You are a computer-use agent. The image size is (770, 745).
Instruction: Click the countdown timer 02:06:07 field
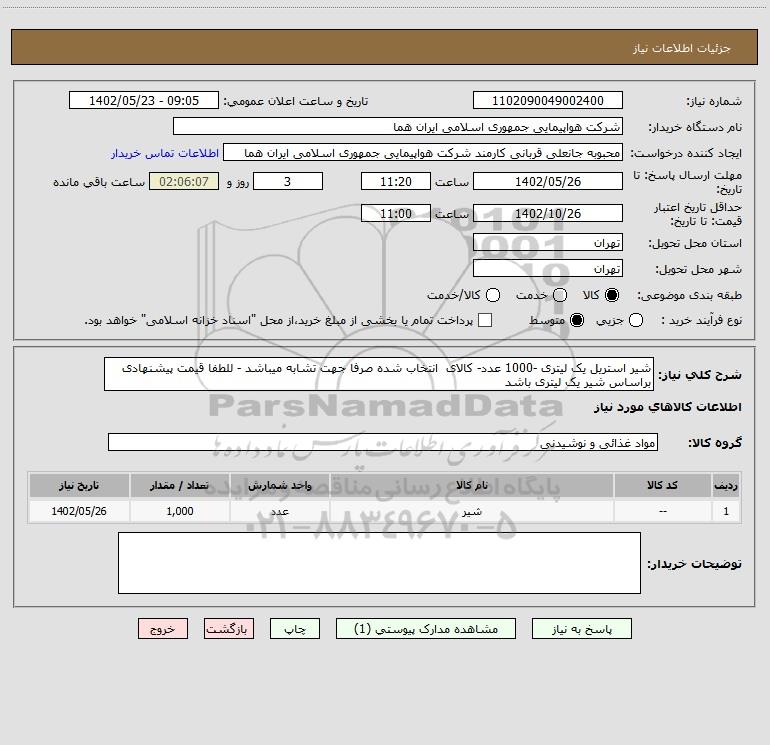pyautogui.click(x=184, y=181)
